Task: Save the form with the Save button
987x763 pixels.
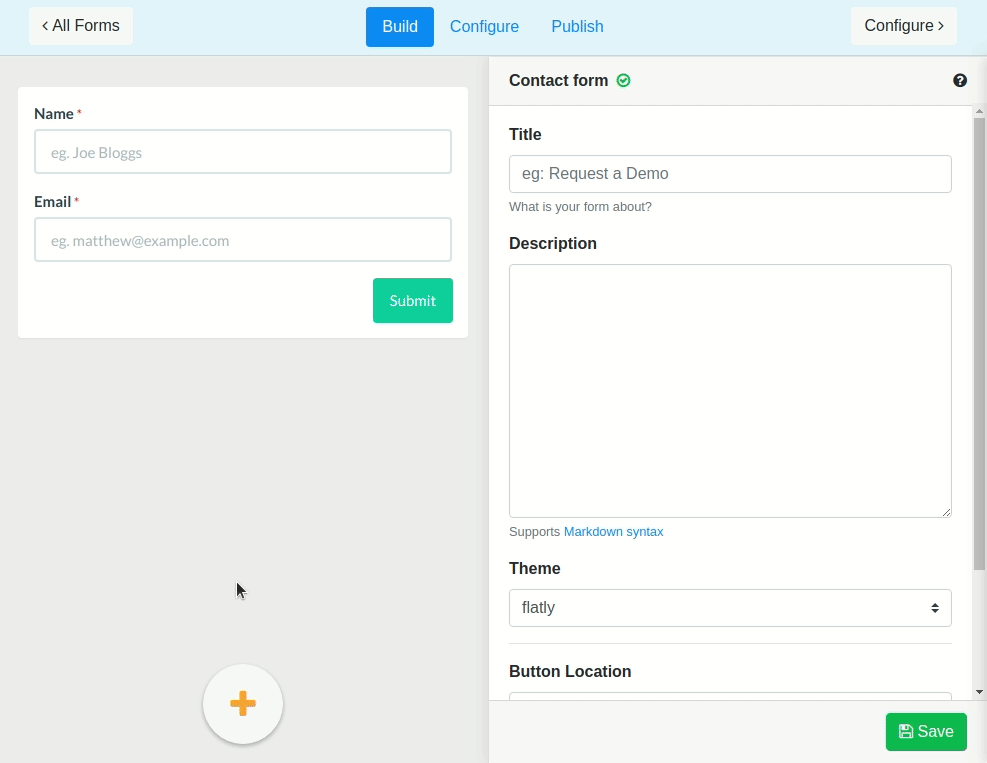Action: click(x=925, y=731)
